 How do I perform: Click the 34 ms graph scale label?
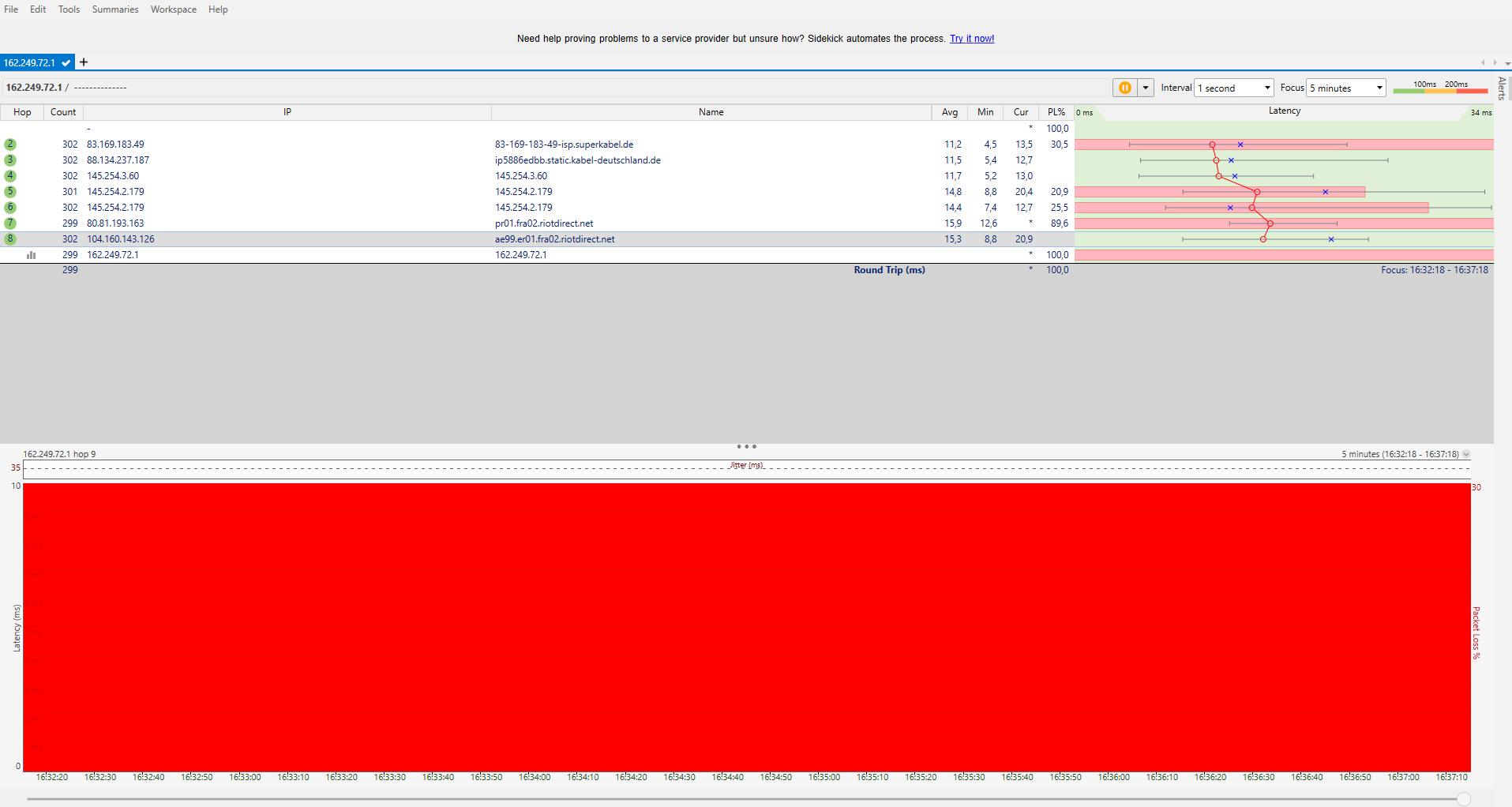point(1480,113)
